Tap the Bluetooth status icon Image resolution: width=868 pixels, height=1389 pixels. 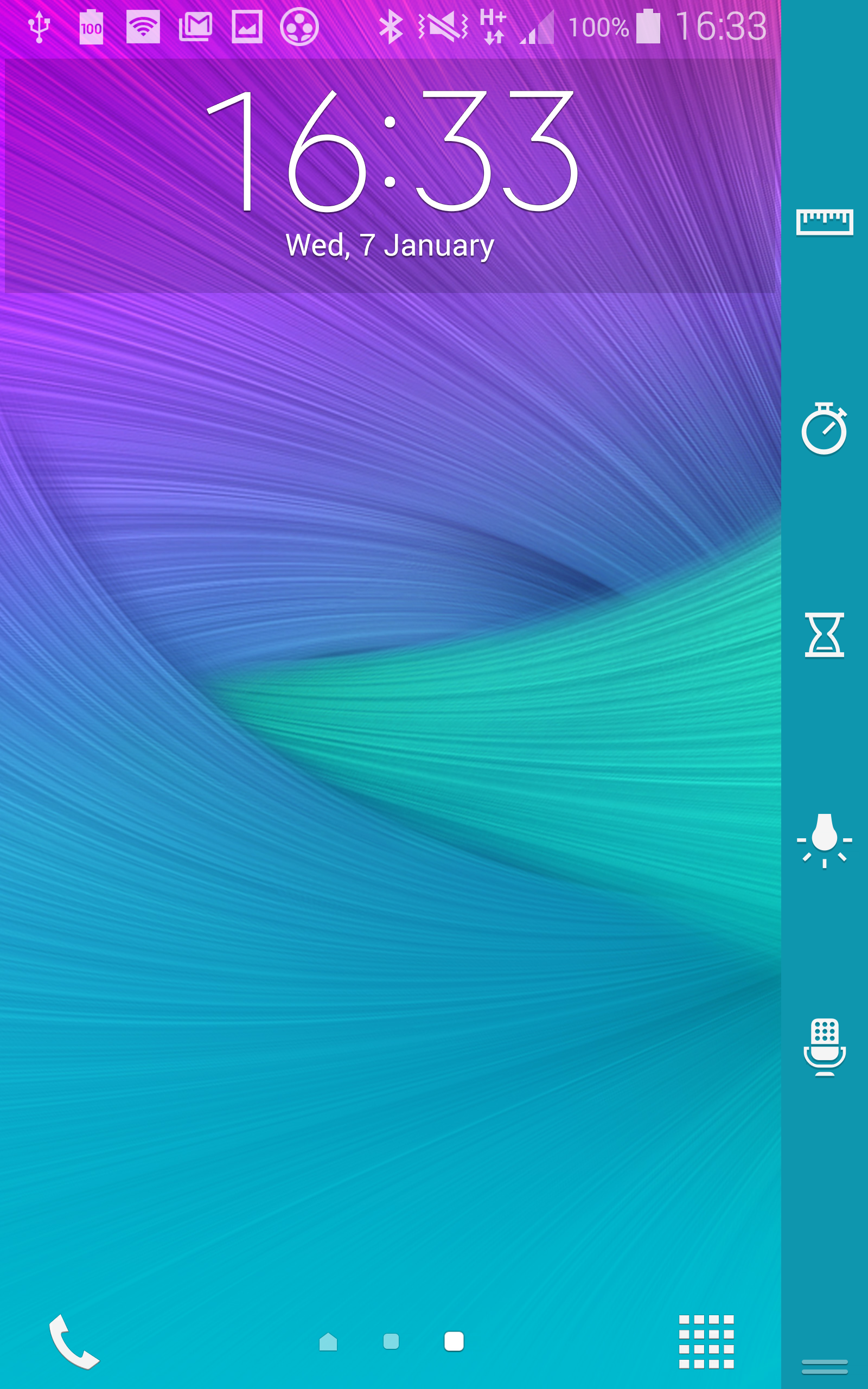point(391,27)
